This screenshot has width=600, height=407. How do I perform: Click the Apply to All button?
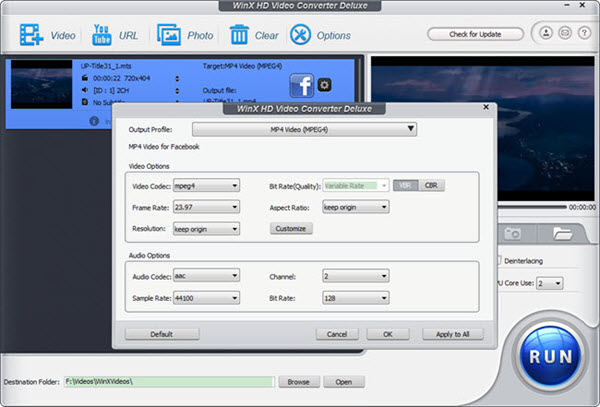pyautogui.click(x=453, y=334)
